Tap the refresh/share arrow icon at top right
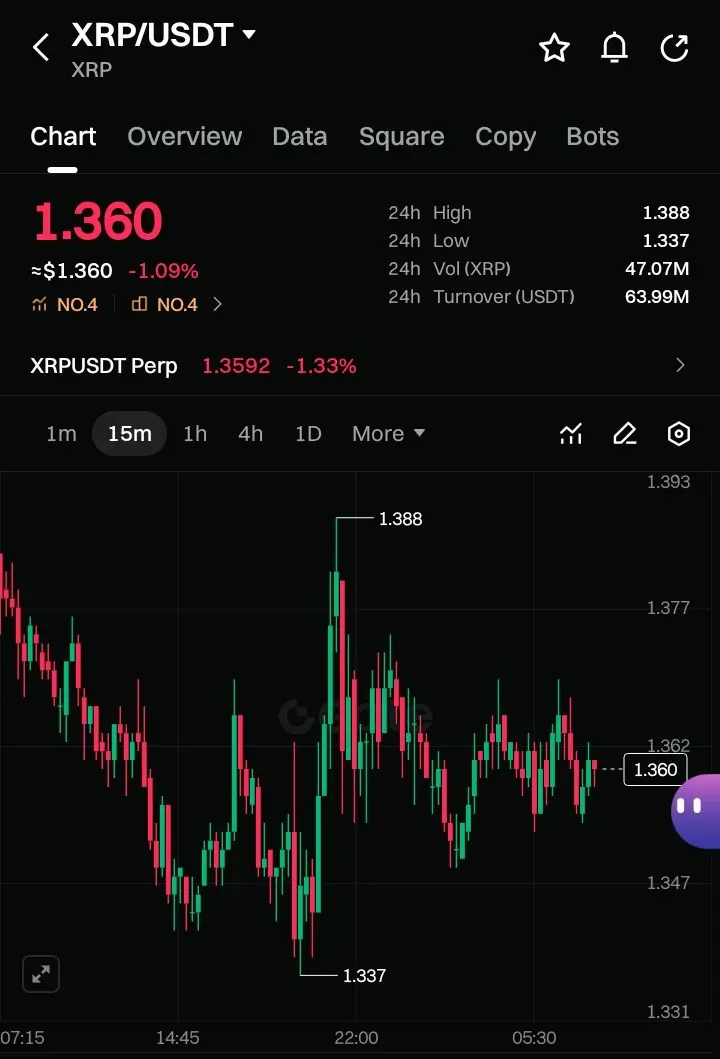 [x=674, y=48]
